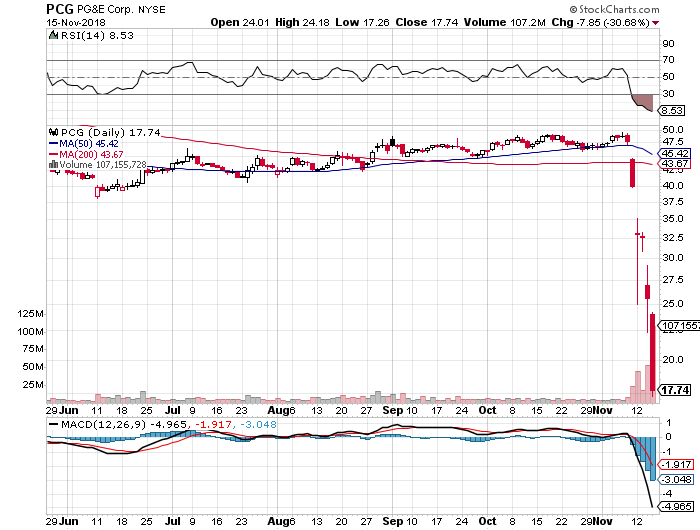Click the NYSE exchange label

(152, 9)
